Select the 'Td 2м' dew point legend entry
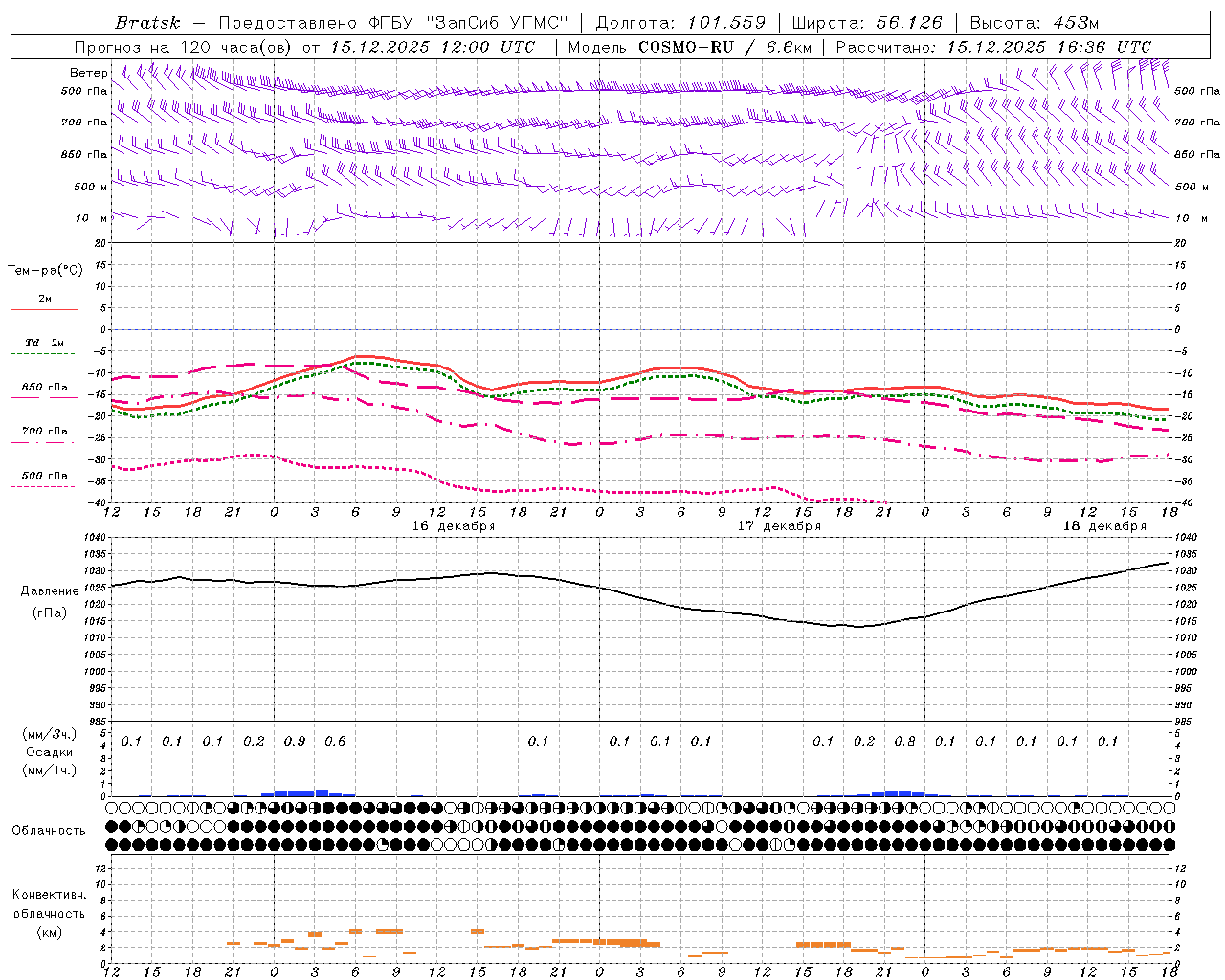Screen dimensions: 1225x980 [45, 343]
